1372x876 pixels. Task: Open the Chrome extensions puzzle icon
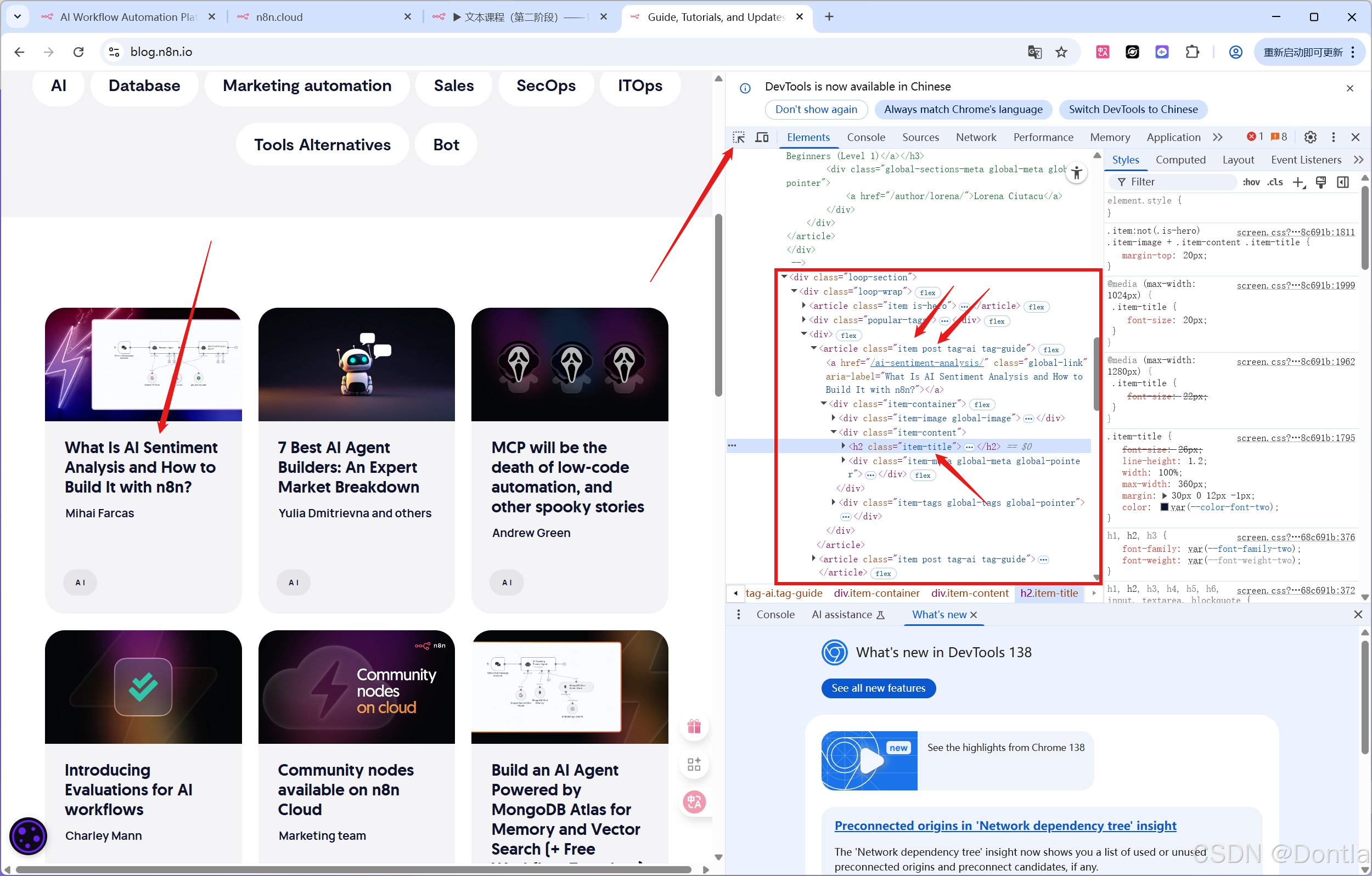pyautogui.click(x=1192, y=52)
